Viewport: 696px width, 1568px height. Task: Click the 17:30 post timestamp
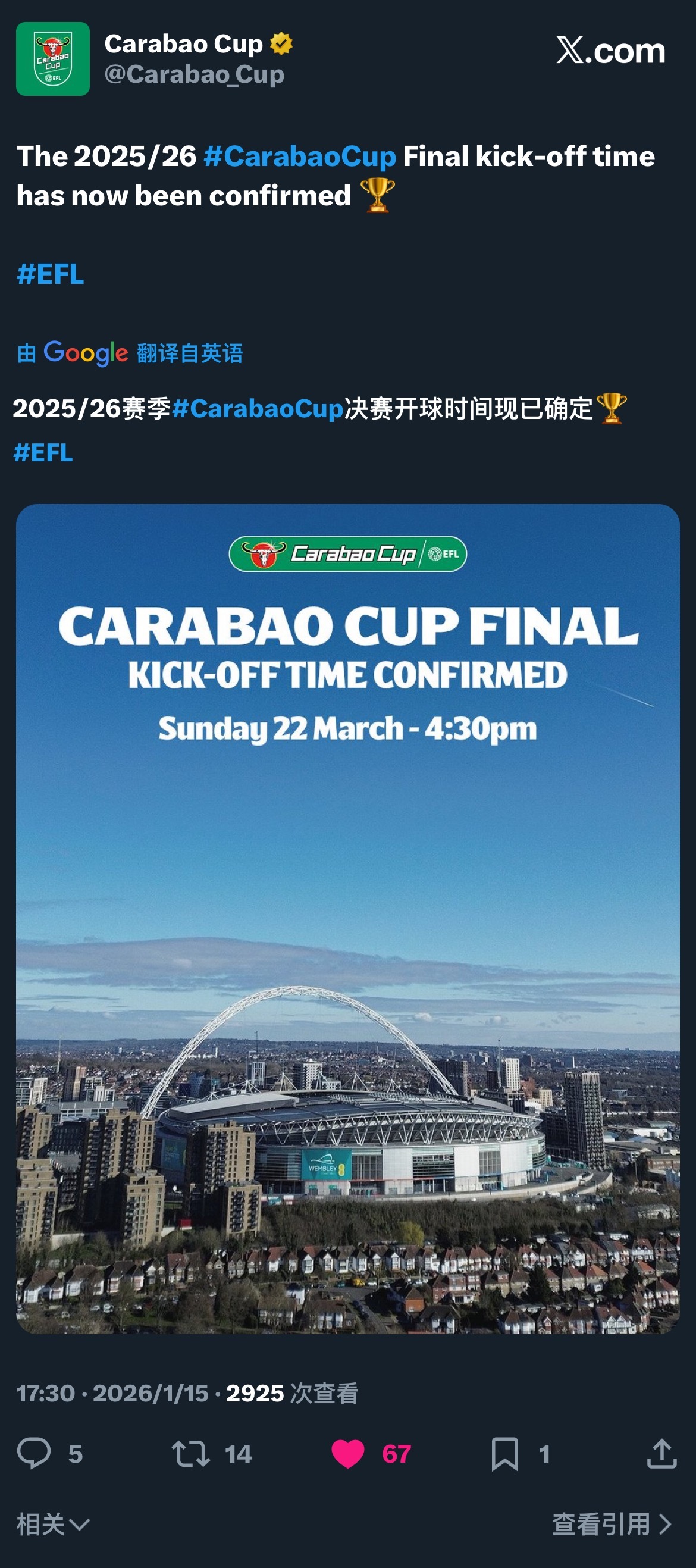coord(46,1393)
